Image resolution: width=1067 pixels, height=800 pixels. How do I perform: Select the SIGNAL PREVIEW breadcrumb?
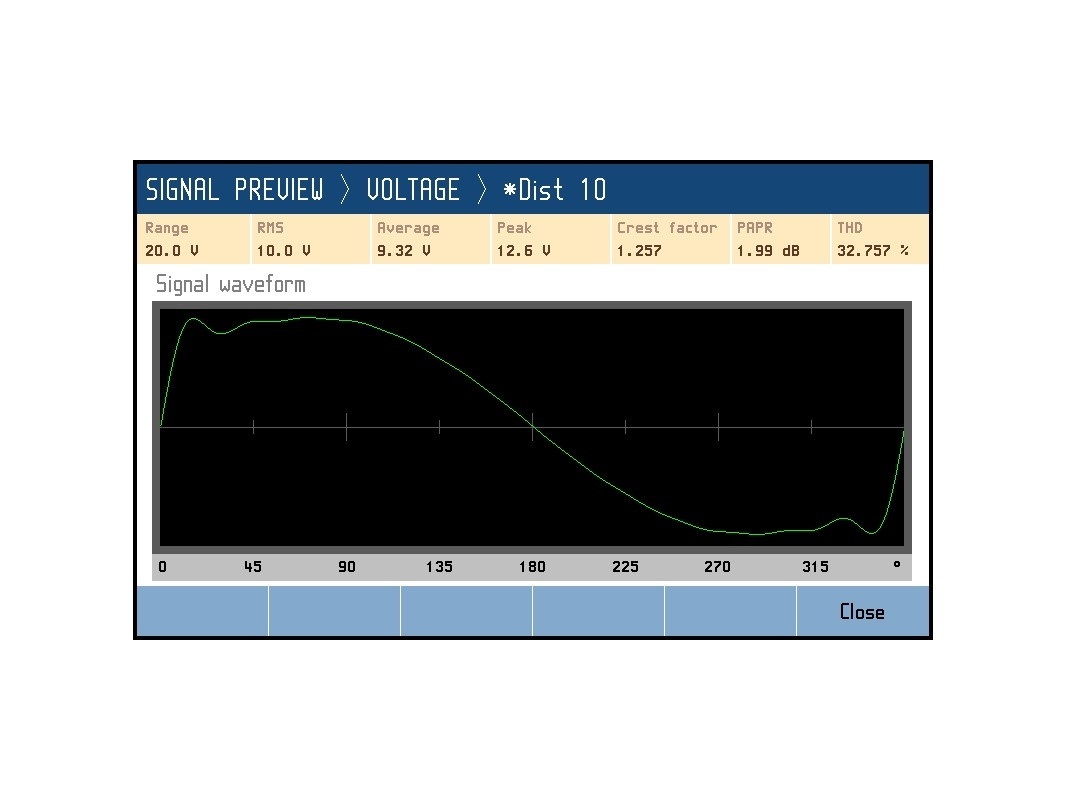(x=234, y=190)
